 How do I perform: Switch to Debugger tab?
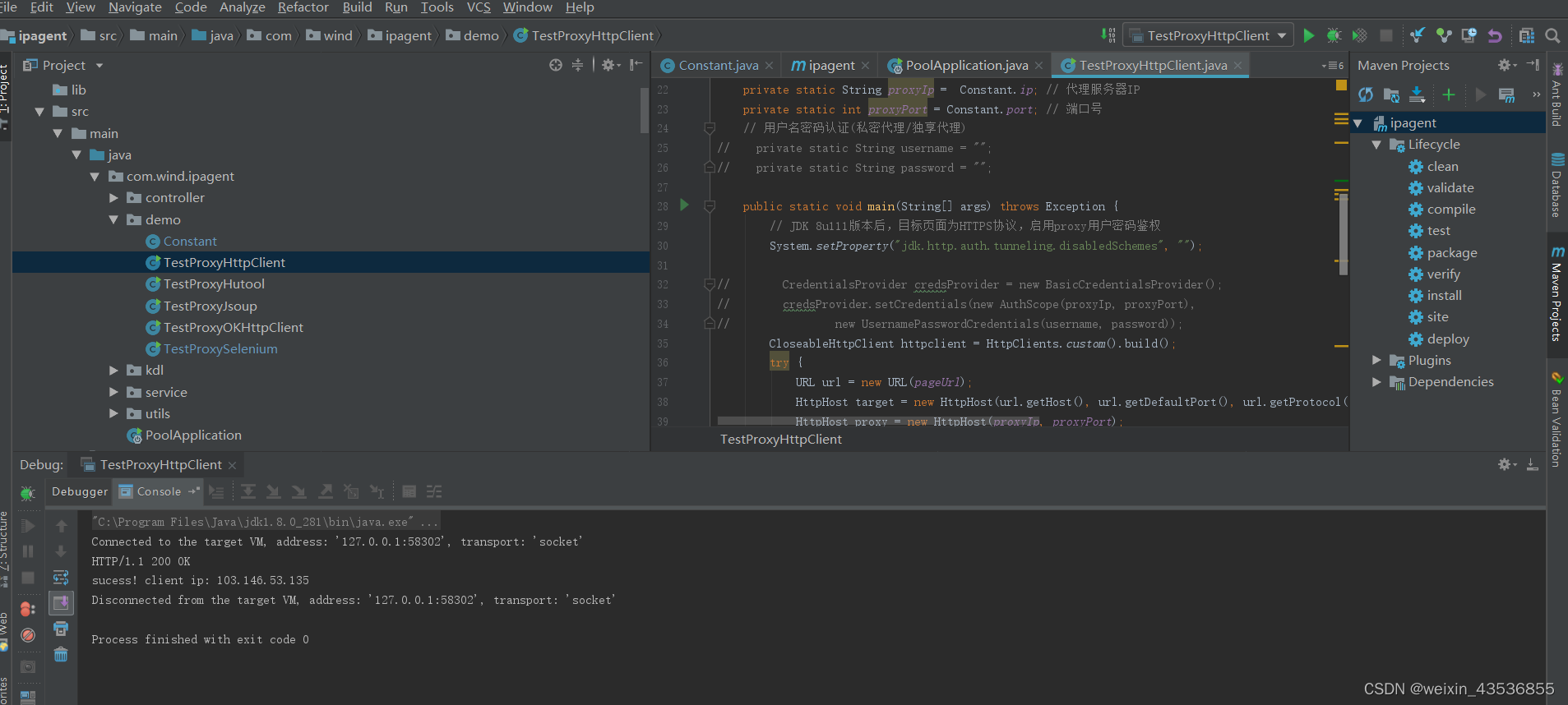click(80, 491)
